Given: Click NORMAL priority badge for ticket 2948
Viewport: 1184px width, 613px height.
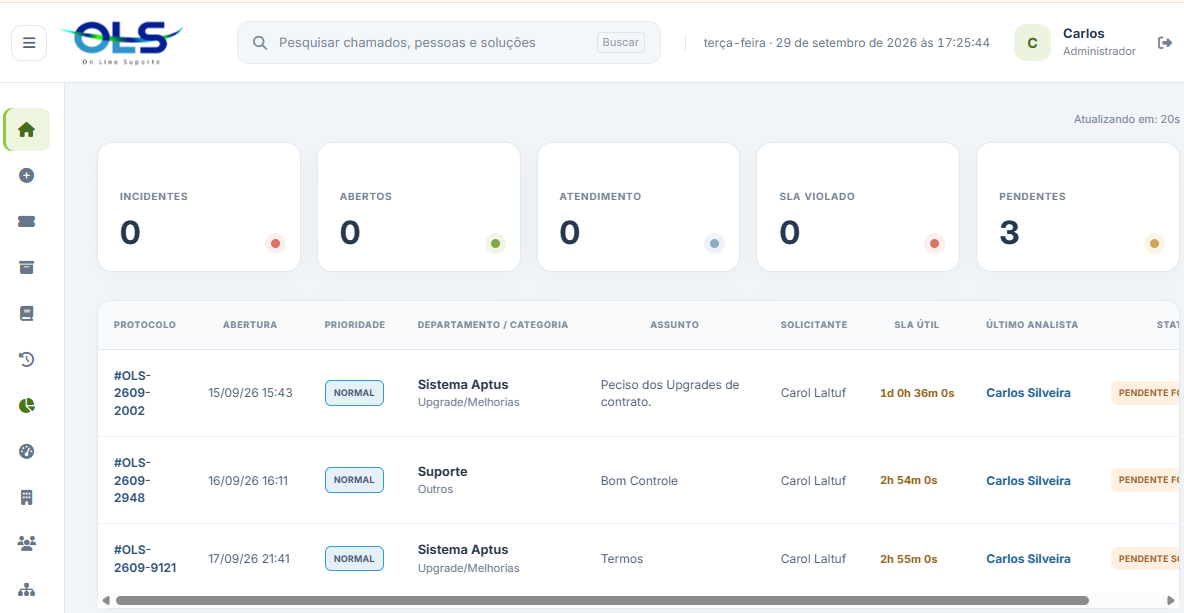Looking at the screenshot, I should (354, 480).
